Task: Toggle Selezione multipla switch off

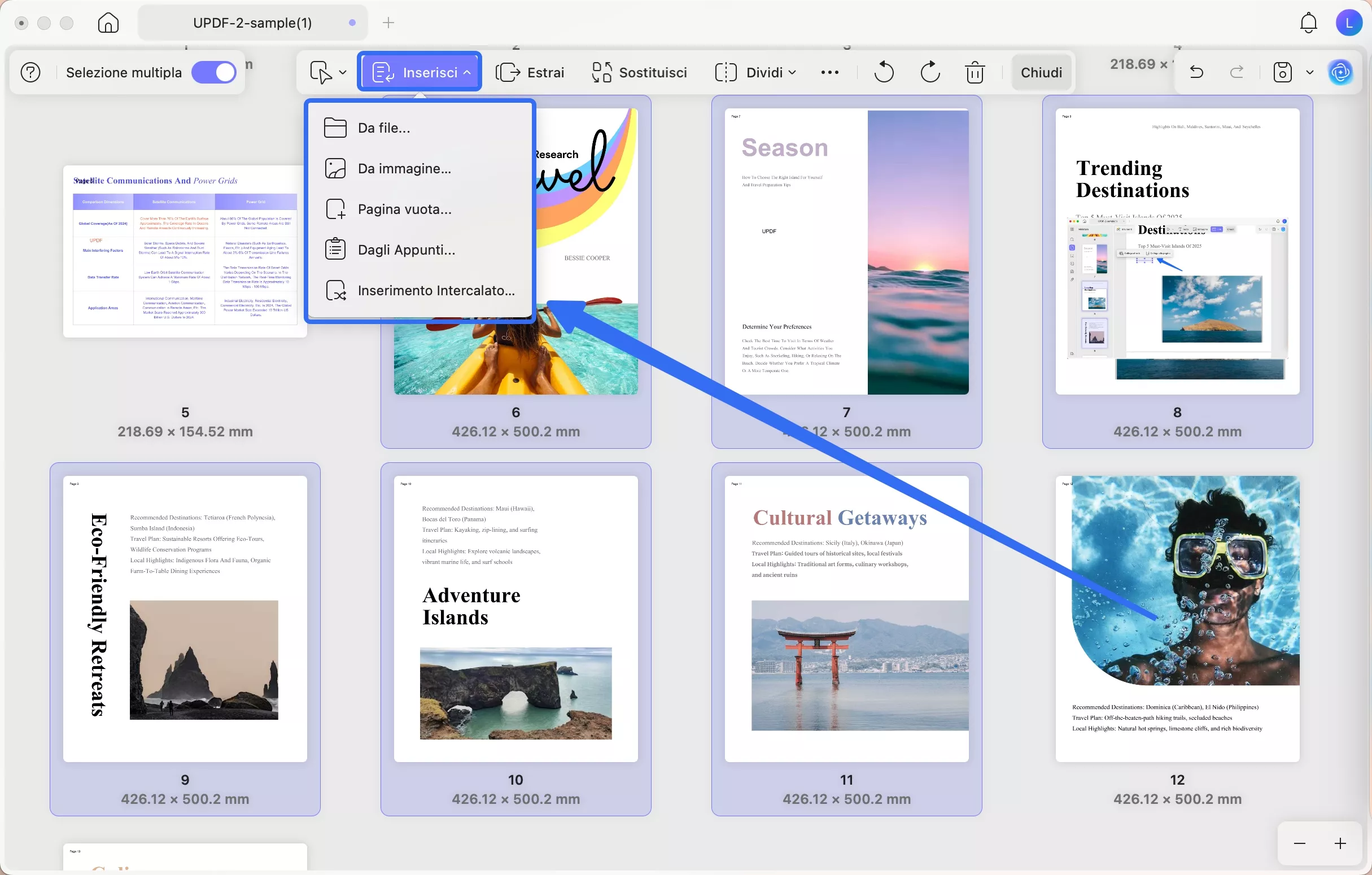Action: tap(214, 72)
